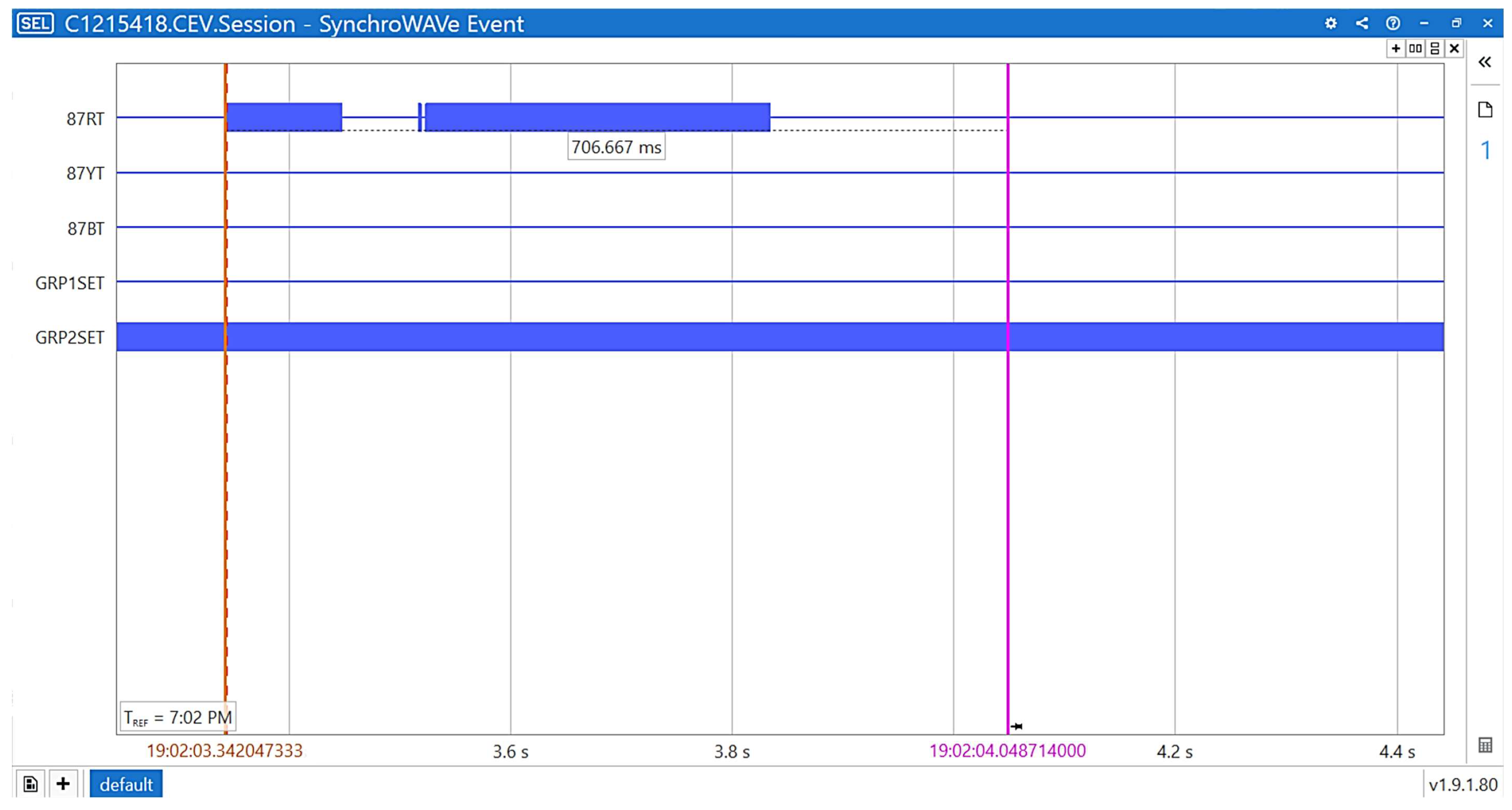This screenshot has width=1512, height=810.
Task: Click the document icon in bottom-left tab bar
Action: click(x=31, y=784)
